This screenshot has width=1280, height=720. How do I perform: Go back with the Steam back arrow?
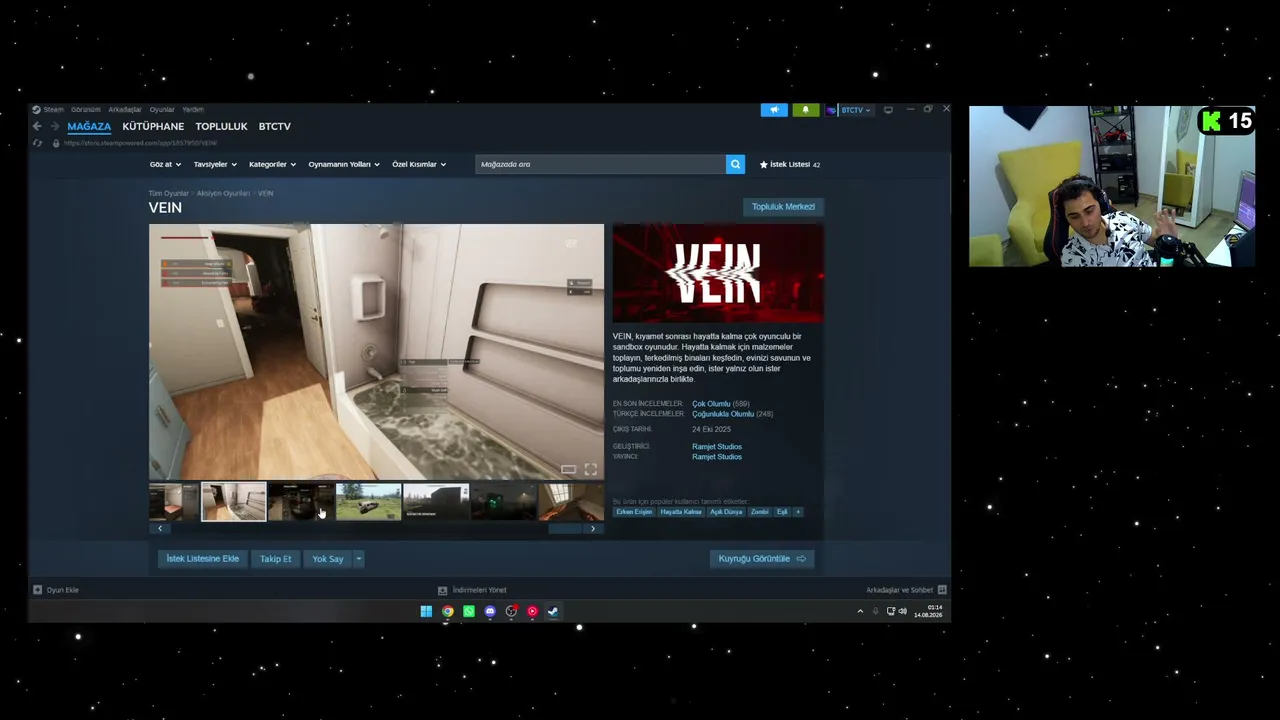click(37, 126)
